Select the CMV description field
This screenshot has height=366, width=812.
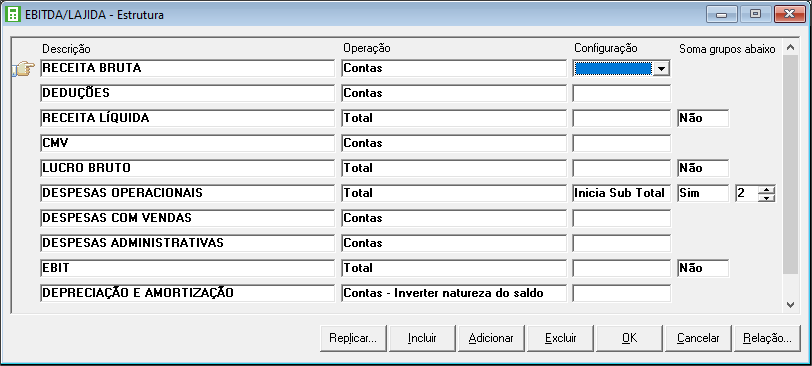[187, 143]
